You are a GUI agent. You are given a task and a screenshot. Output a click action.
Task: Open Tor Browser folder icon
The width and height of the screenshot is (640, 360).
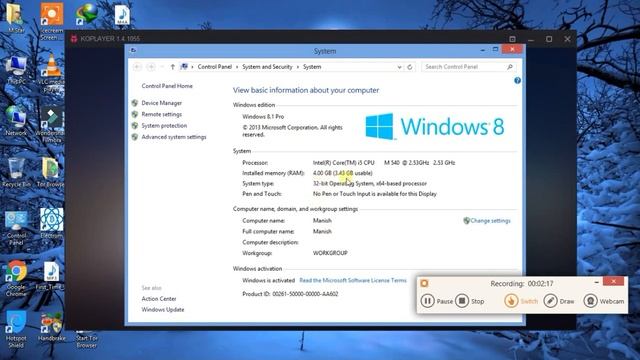(x=51, y=172)
